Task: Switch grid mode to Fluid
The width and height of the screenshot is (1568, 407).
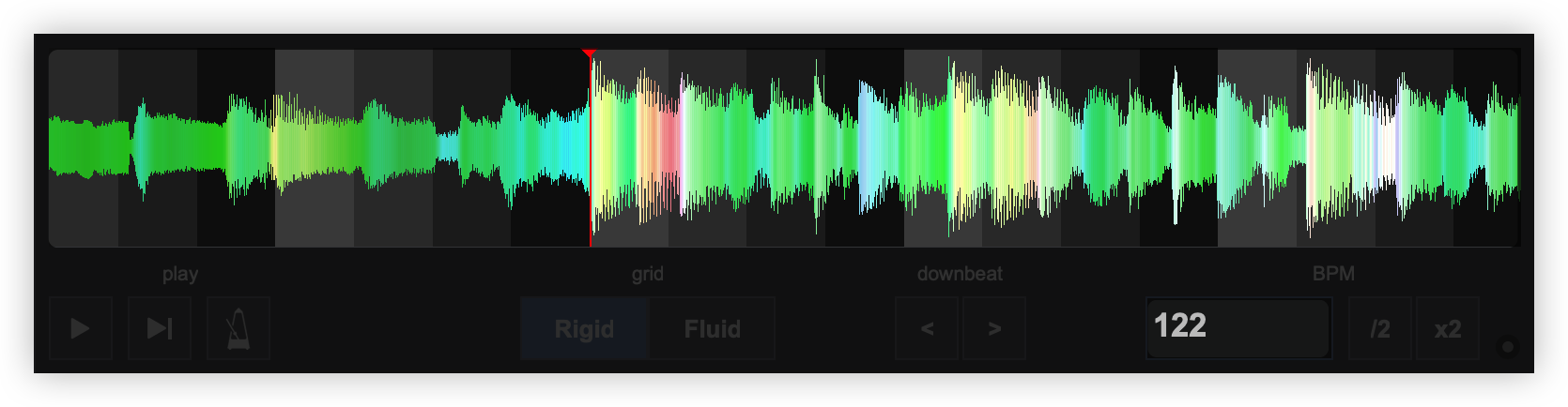Action: click(x=712, y=329)
